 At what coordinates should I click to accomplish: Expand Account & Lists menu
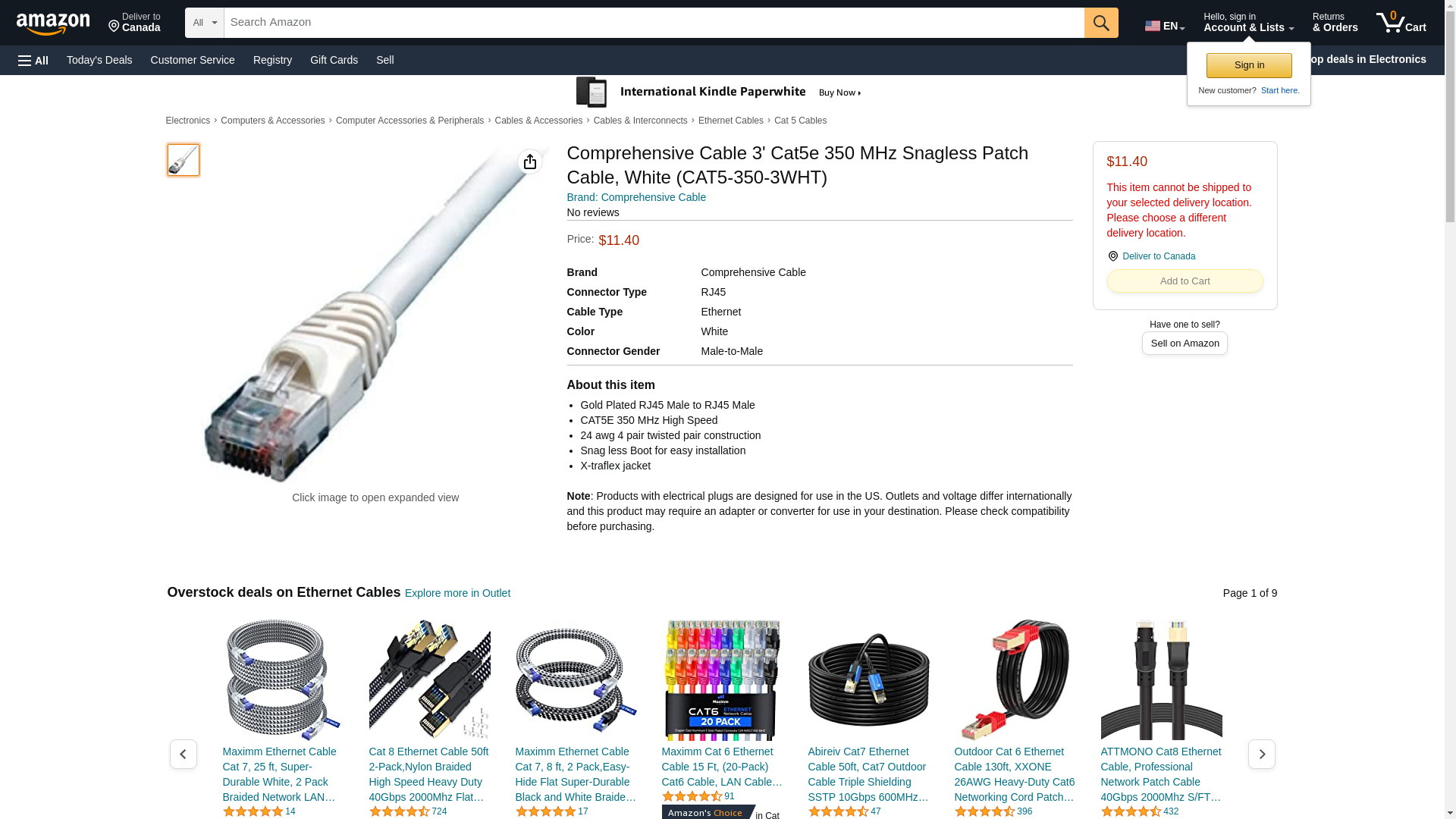[1248, 23]
